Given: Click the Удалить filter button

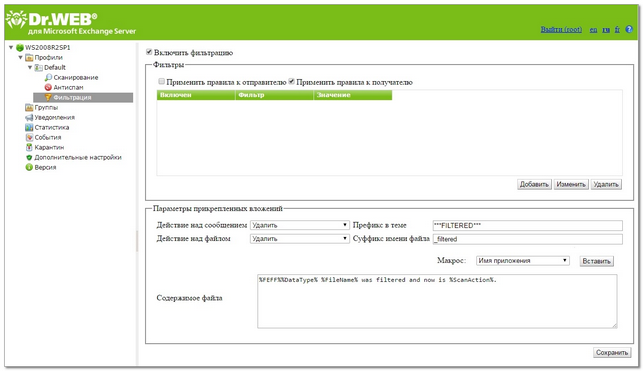Looking at the screenshot, I should tap(606, 184).
